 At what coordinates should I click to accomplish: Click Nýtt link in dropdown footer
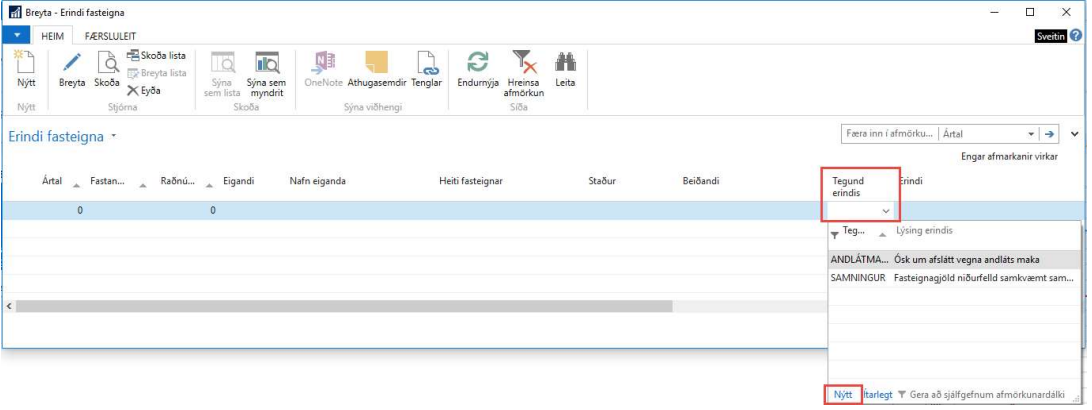(844, 395)
